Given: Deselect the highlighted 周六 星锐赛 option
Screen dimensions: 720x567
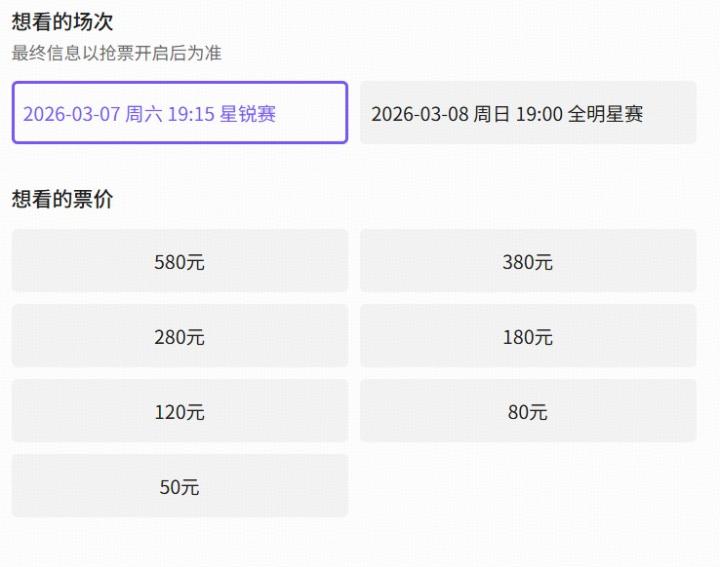Looking at the screenshot, I should [x=180, y=113].
